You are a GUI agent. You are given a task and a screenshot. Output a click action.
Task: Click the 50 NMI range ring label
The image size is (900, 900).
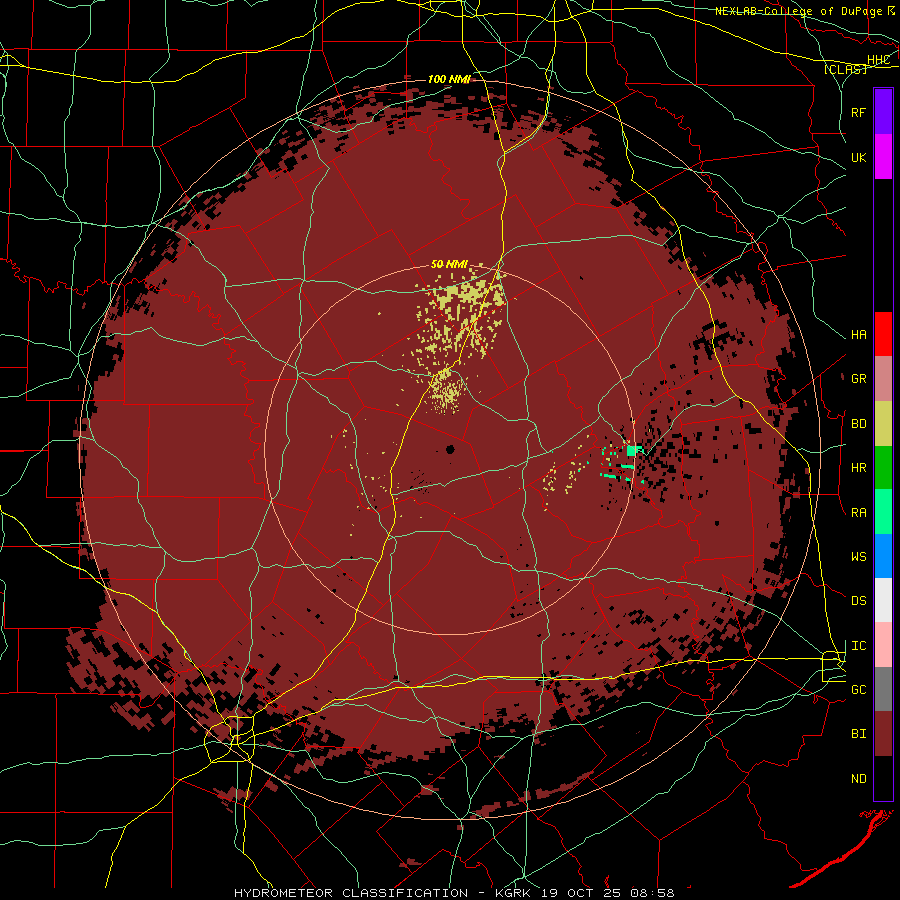pyautogui.click(x=449, y=265)
